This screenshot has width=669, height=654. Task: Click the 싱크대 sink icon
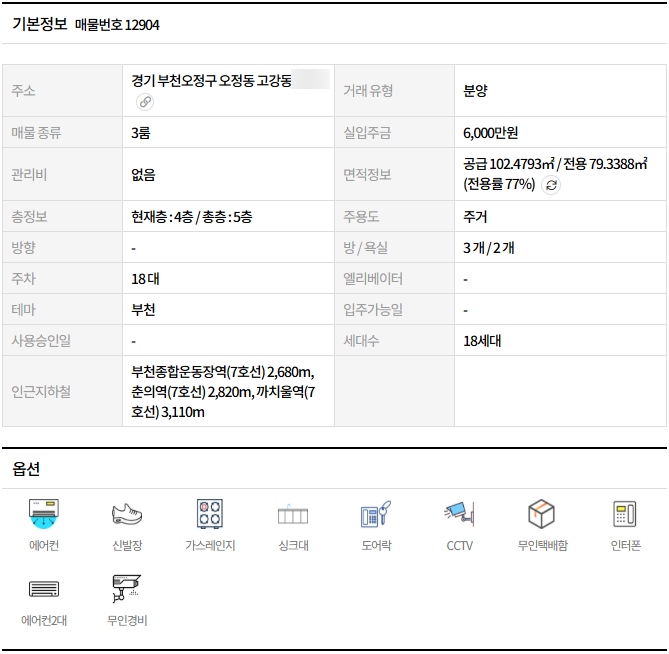pyautogui.click(x=293, y=515)
